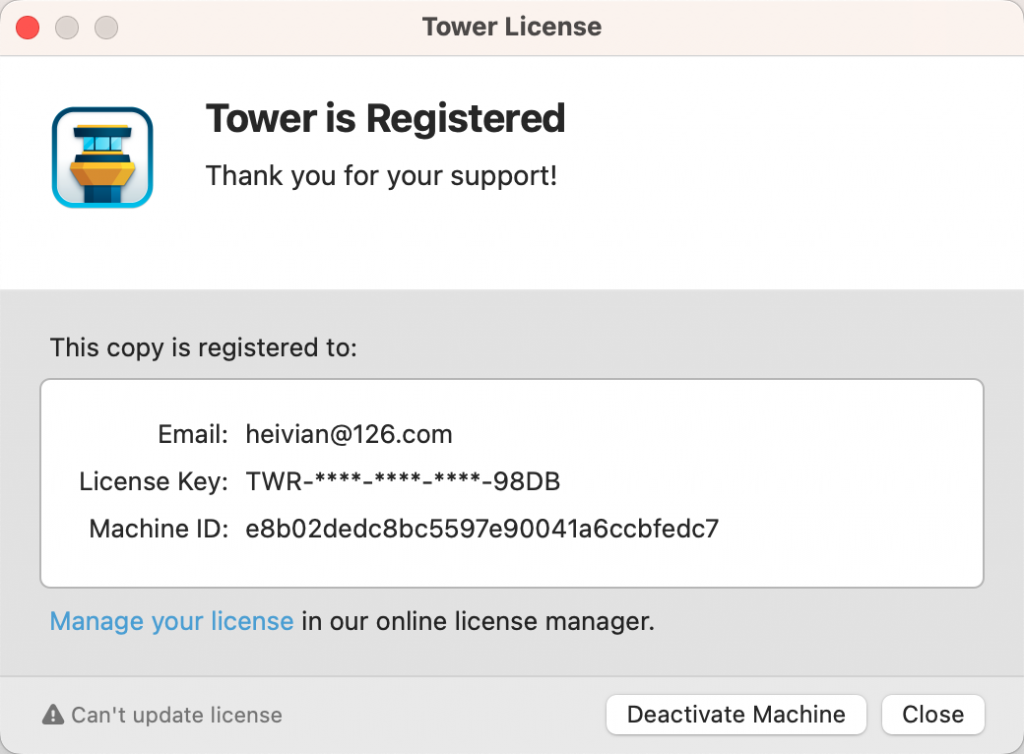Screen dimensions: 1024x754
Task: Click the License Key field label
Action: coord(155,482)
